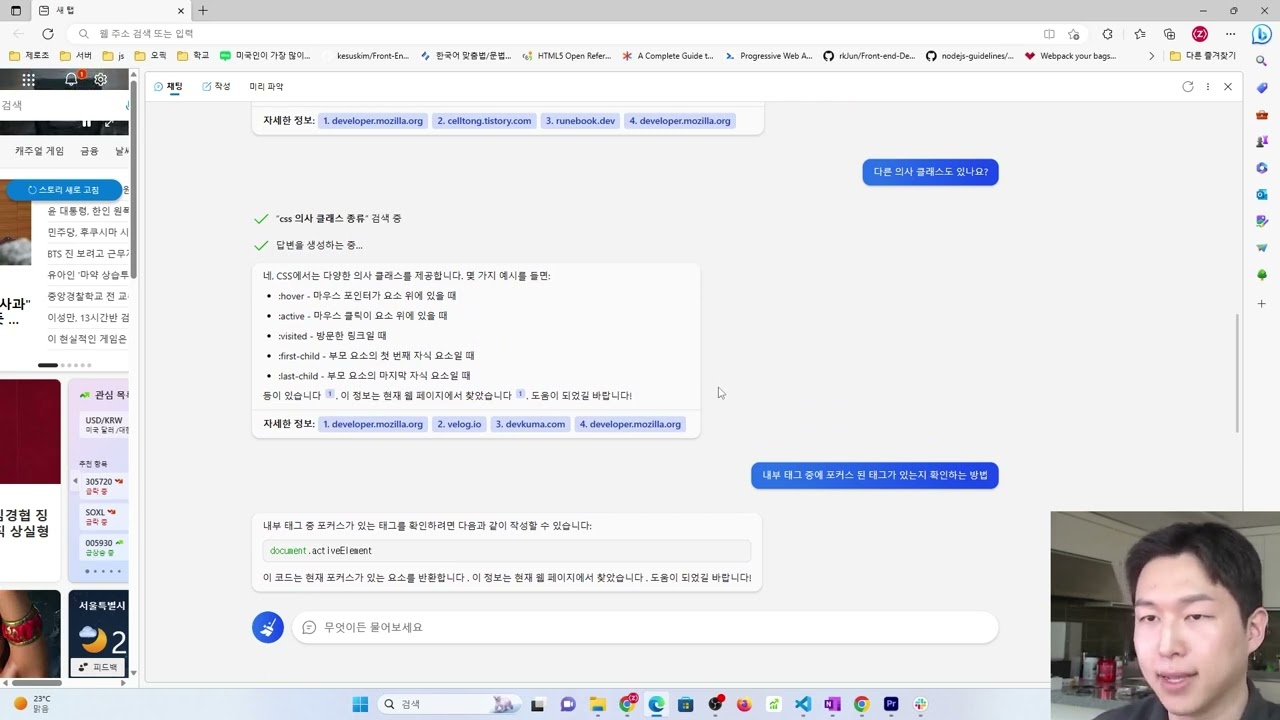
Task: Click the chat panel vertical scrollbar
Action: point(1238,373)
